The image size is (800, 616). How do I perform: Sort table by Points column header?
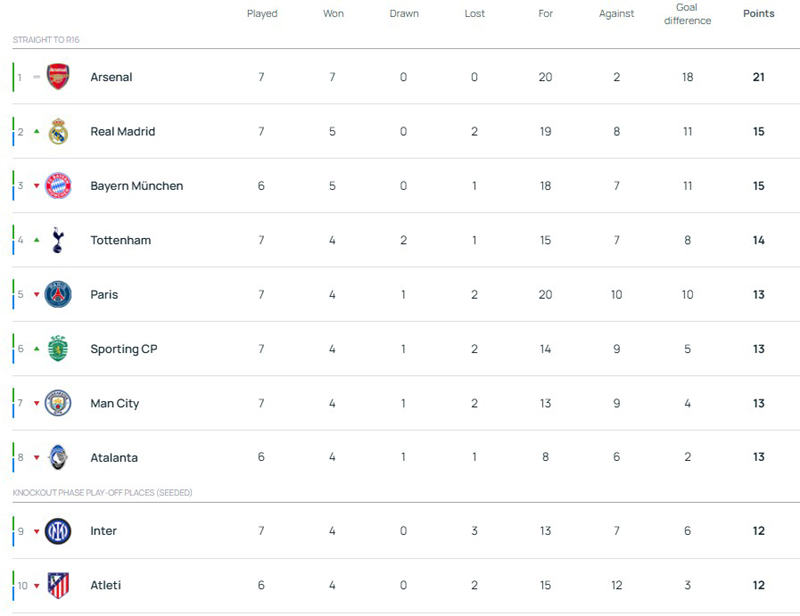[x=758, y=14]
